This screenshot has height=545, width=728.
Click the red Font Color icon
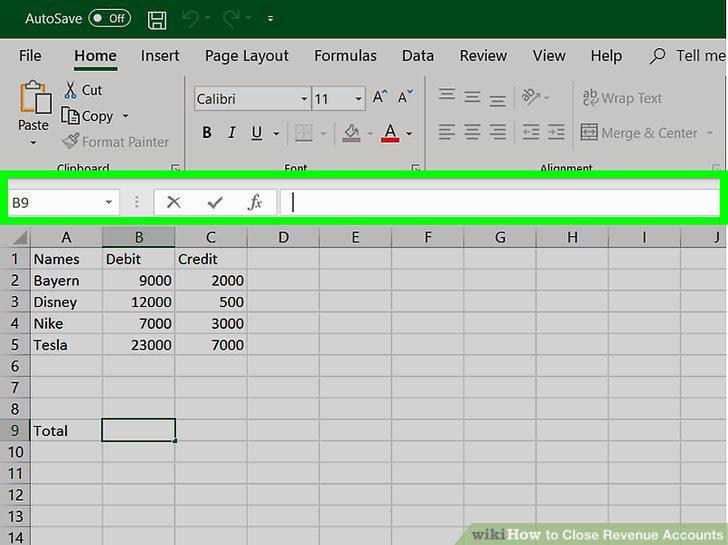click(x=390, y=133)
